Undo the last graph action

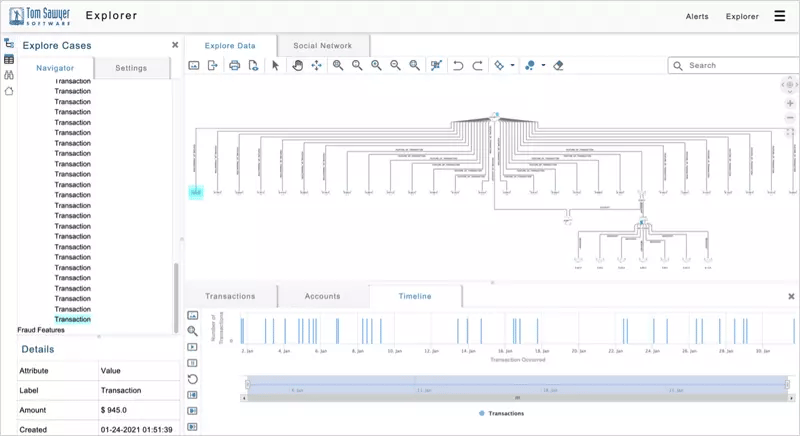click(458, 65)
